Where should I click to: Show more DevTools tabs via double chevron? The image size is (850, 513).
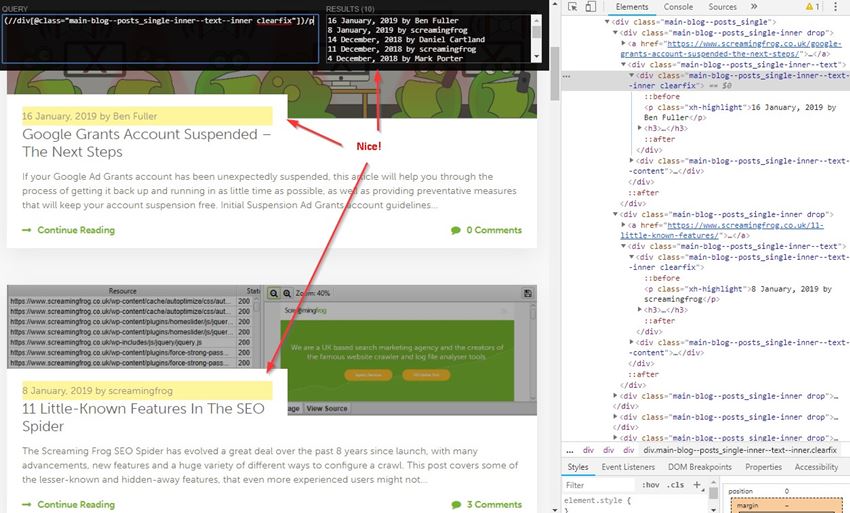(x=754, y=7)
